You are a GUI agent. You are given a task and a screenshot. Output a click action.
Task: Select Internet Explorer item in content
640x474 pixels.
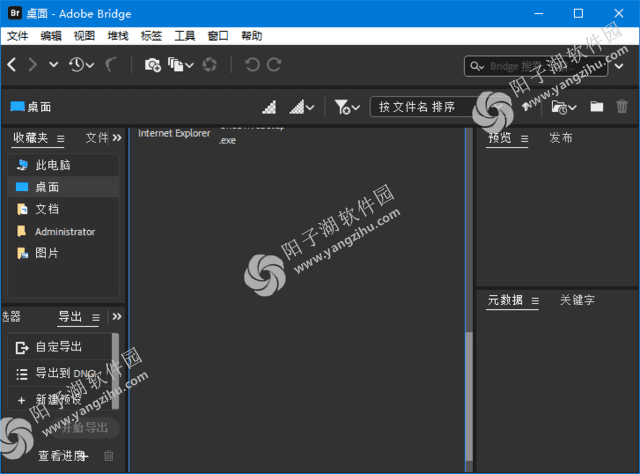(174, 134)
